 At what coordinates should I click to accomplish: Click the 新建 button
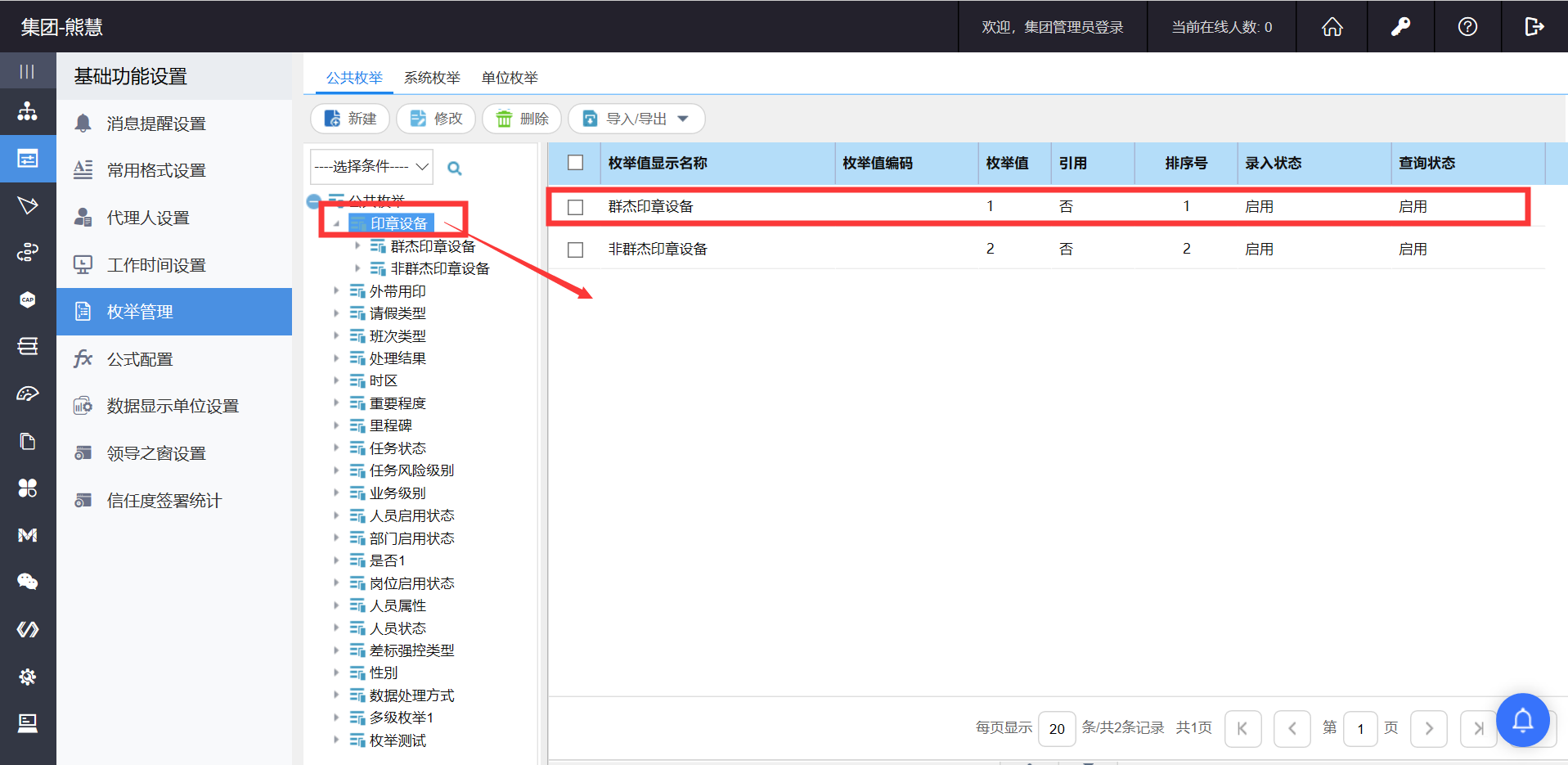[x=351, y=119]
